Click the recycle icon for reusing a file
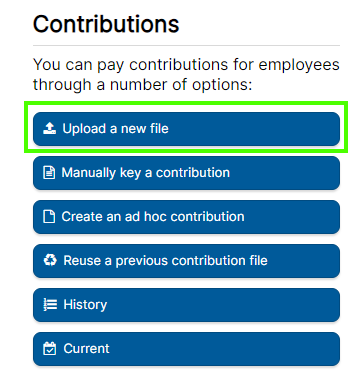362x382 pixels. [50, 260]
